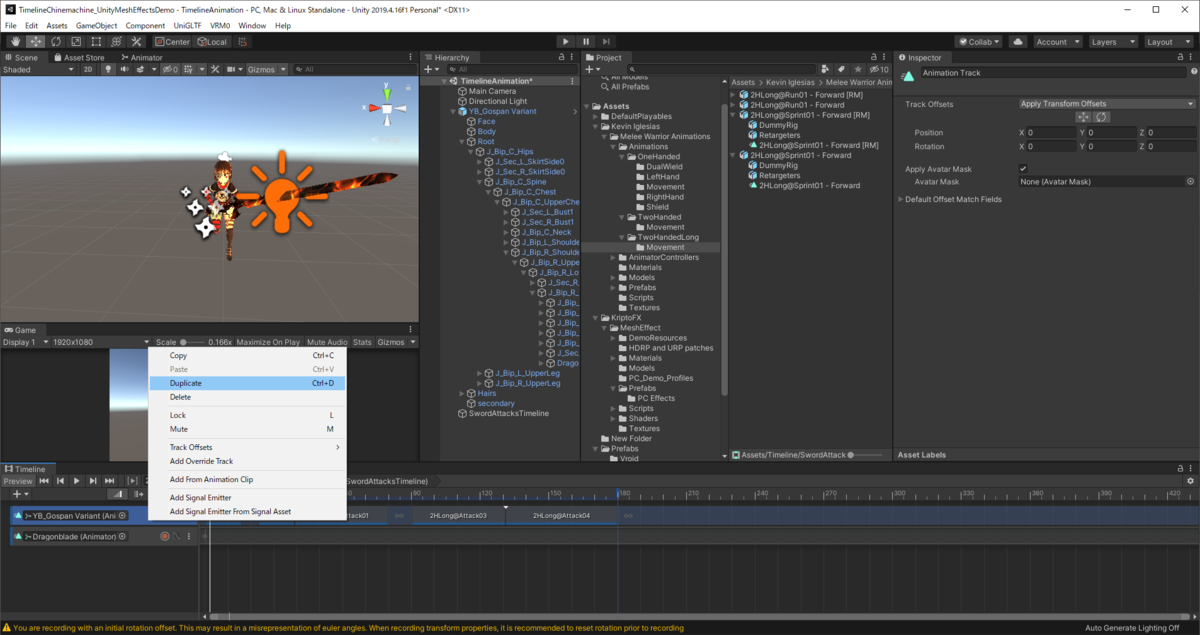Go to timeline start button

[44, 481]
